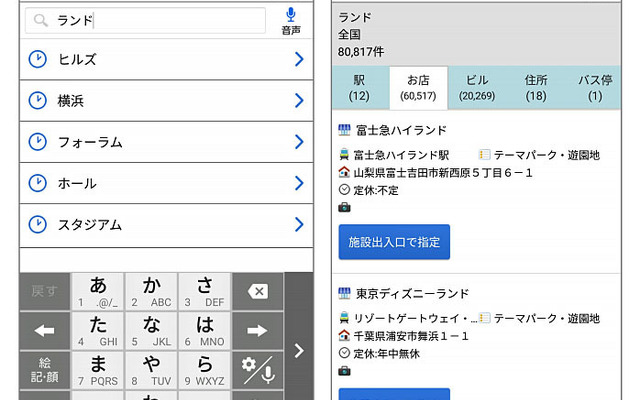This screenshot has height=400, width=640.
Task: Select history suggestion フォーラム
Action: pos(167,142)
